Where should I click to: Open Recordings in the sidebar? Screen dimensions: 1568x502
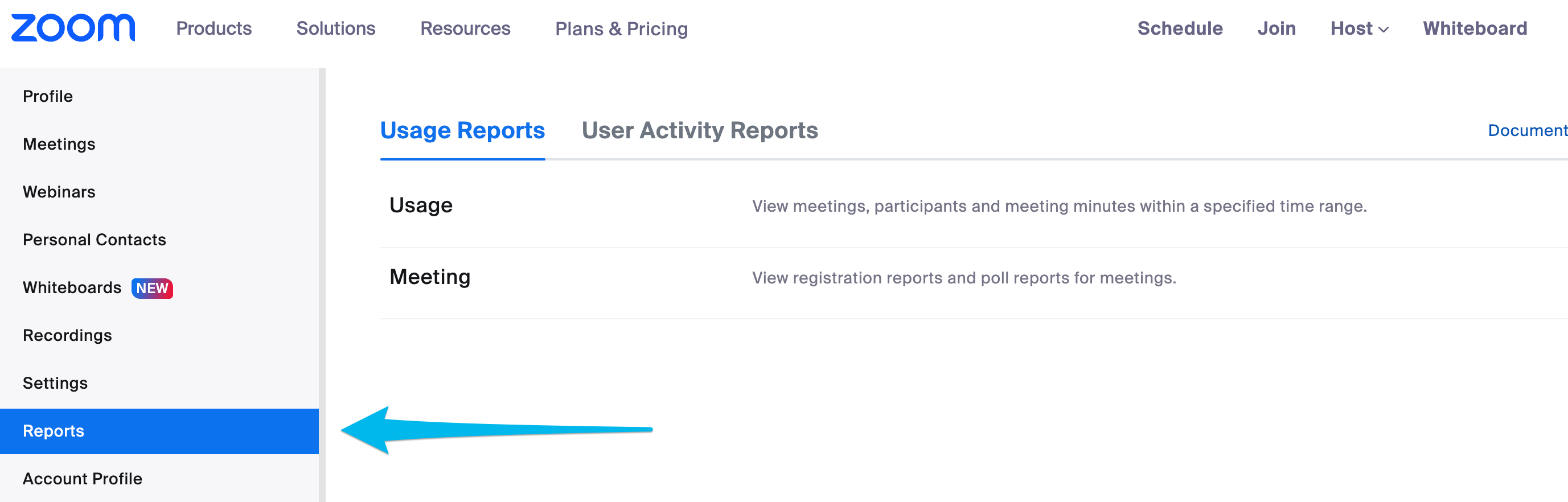67,335
